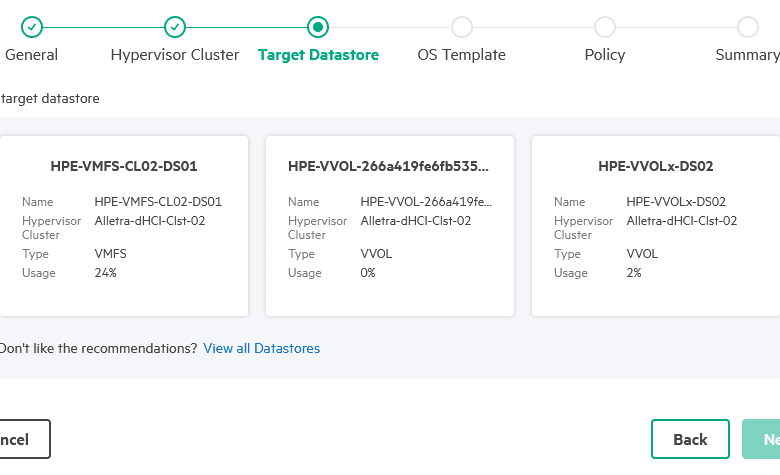Click the name value HPE-VVOL-266a419fe...
This screenshot has width=780, height=475.
(426, 201)
